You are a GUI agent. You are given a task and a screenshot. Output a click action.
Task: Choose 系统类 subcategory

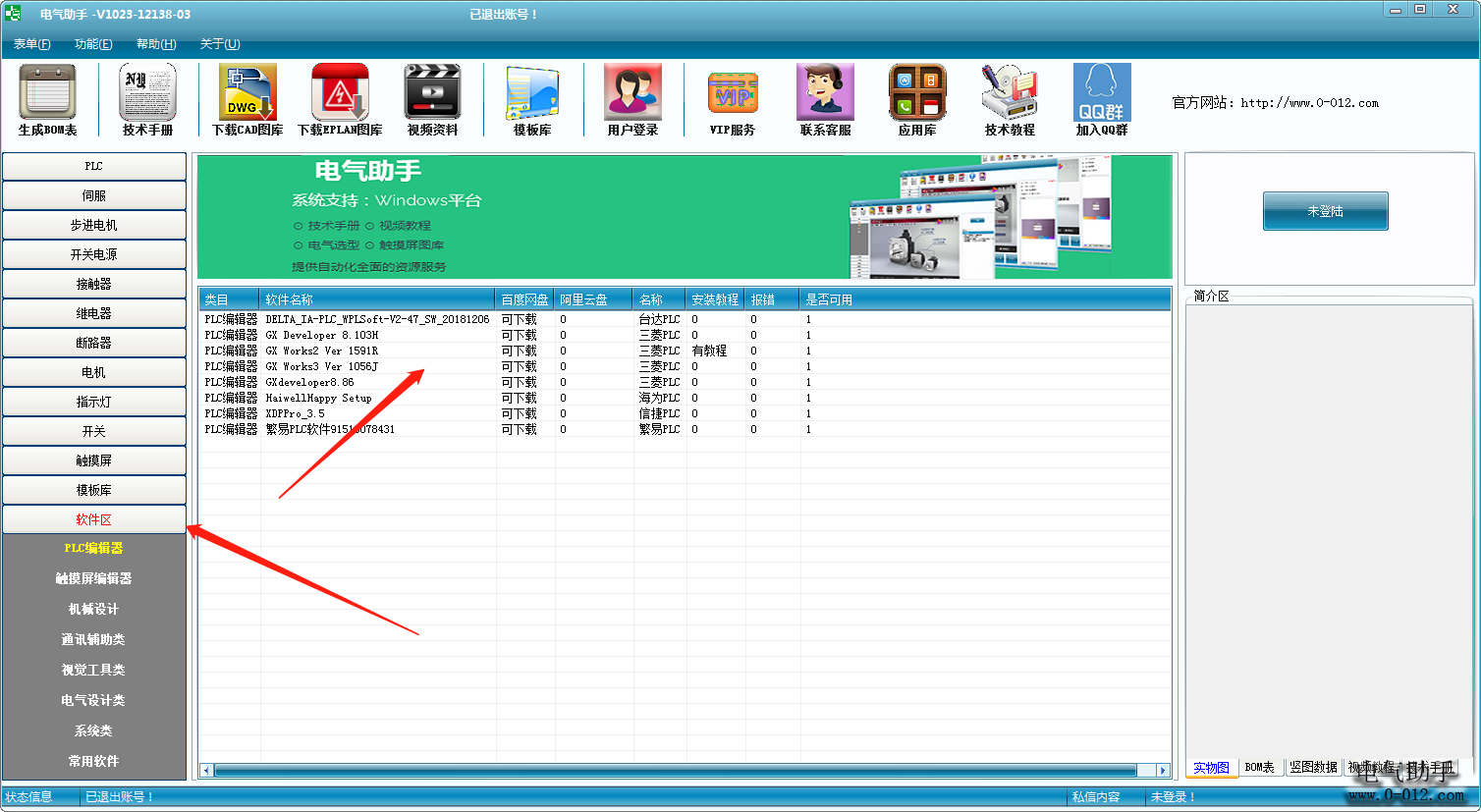coord(93,731)
